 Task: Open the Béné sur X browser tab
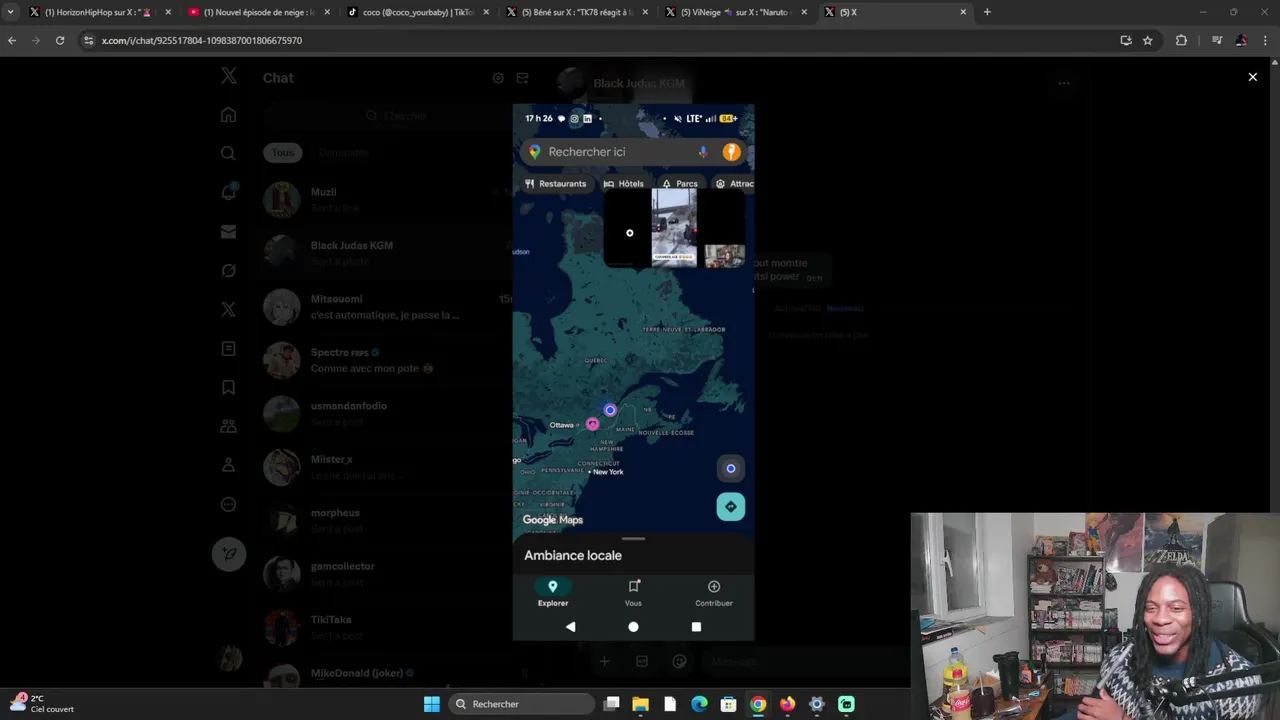click(x=578, y=12)
